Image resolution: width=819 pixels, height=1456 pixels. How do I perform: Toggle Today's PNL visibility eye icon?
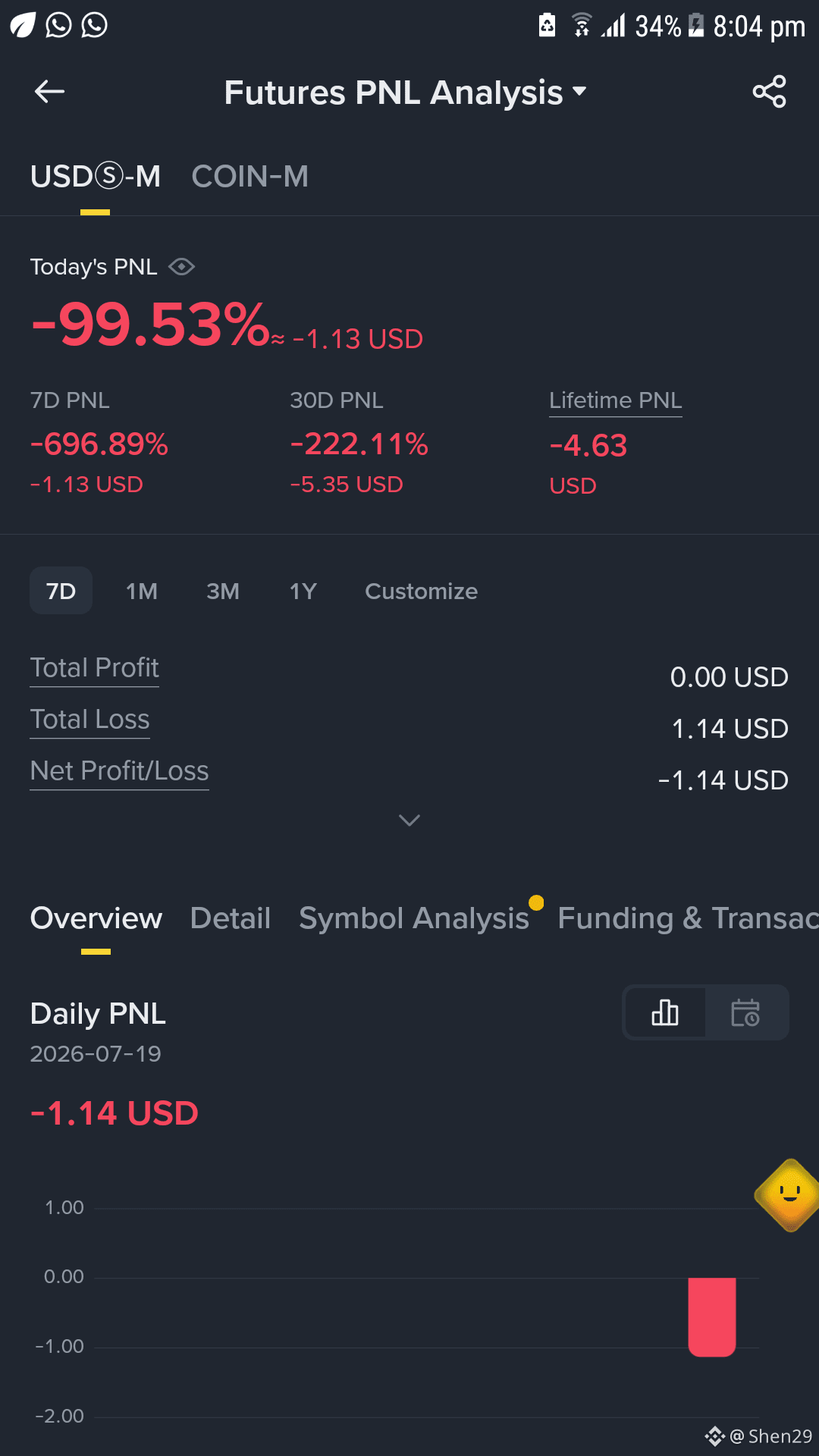pyautogui.click(x=182, y=267)
